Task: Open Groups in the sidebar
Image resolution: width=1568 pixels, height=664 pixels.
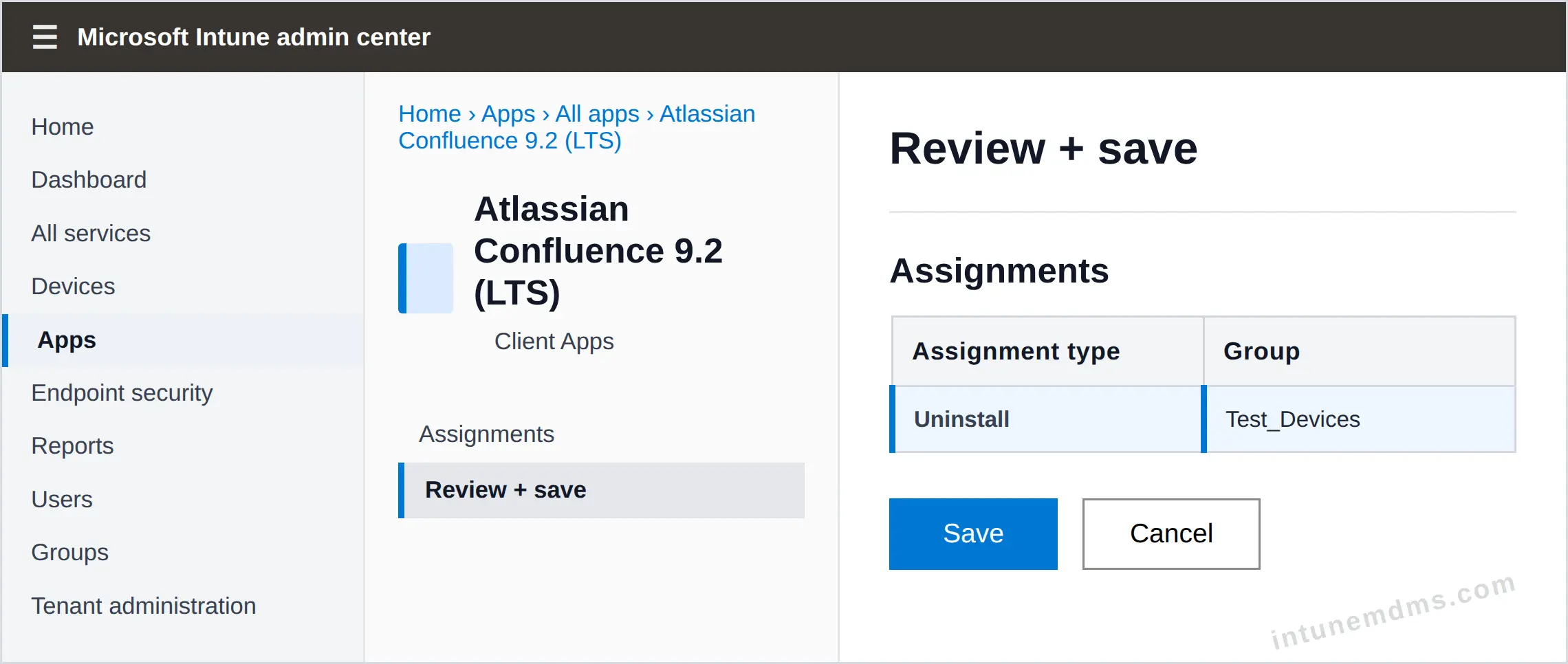Action: 69,553
